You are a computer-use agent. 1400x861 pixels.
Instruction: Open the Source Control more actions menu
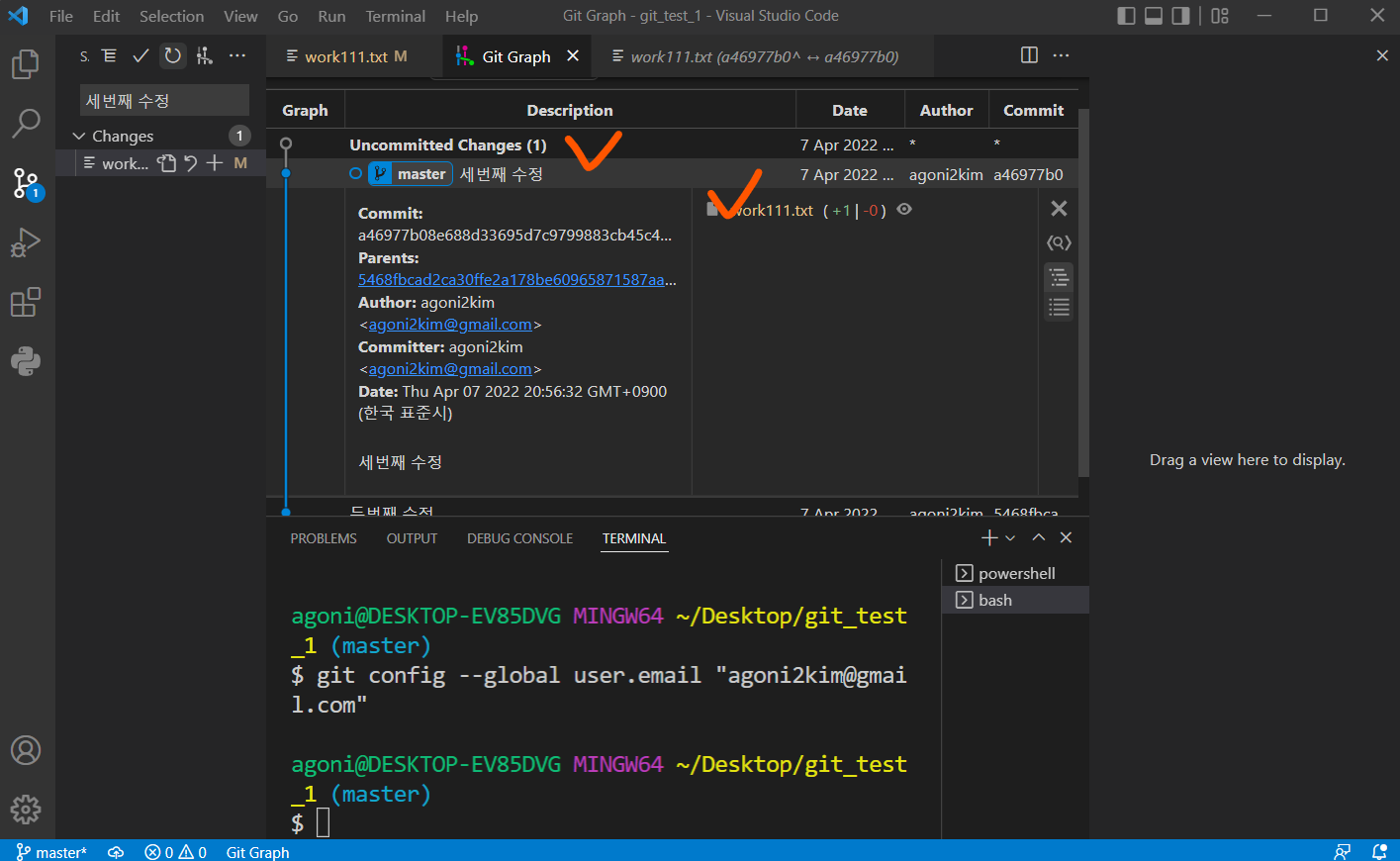tap(237, 56)
